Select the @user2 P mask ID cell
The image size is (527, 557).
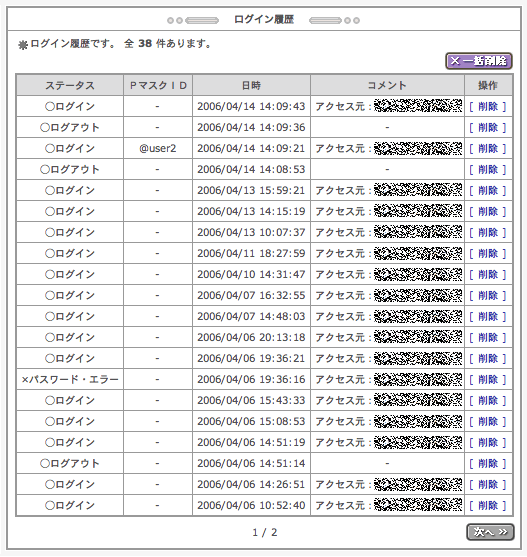(x=158, y=148)
